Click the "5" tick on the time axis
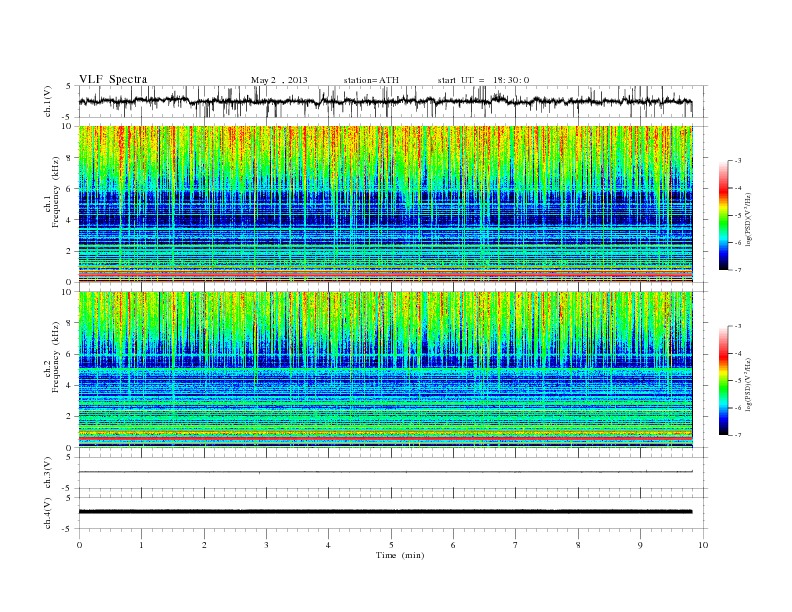792x612 pixels. tap(391, 545)
